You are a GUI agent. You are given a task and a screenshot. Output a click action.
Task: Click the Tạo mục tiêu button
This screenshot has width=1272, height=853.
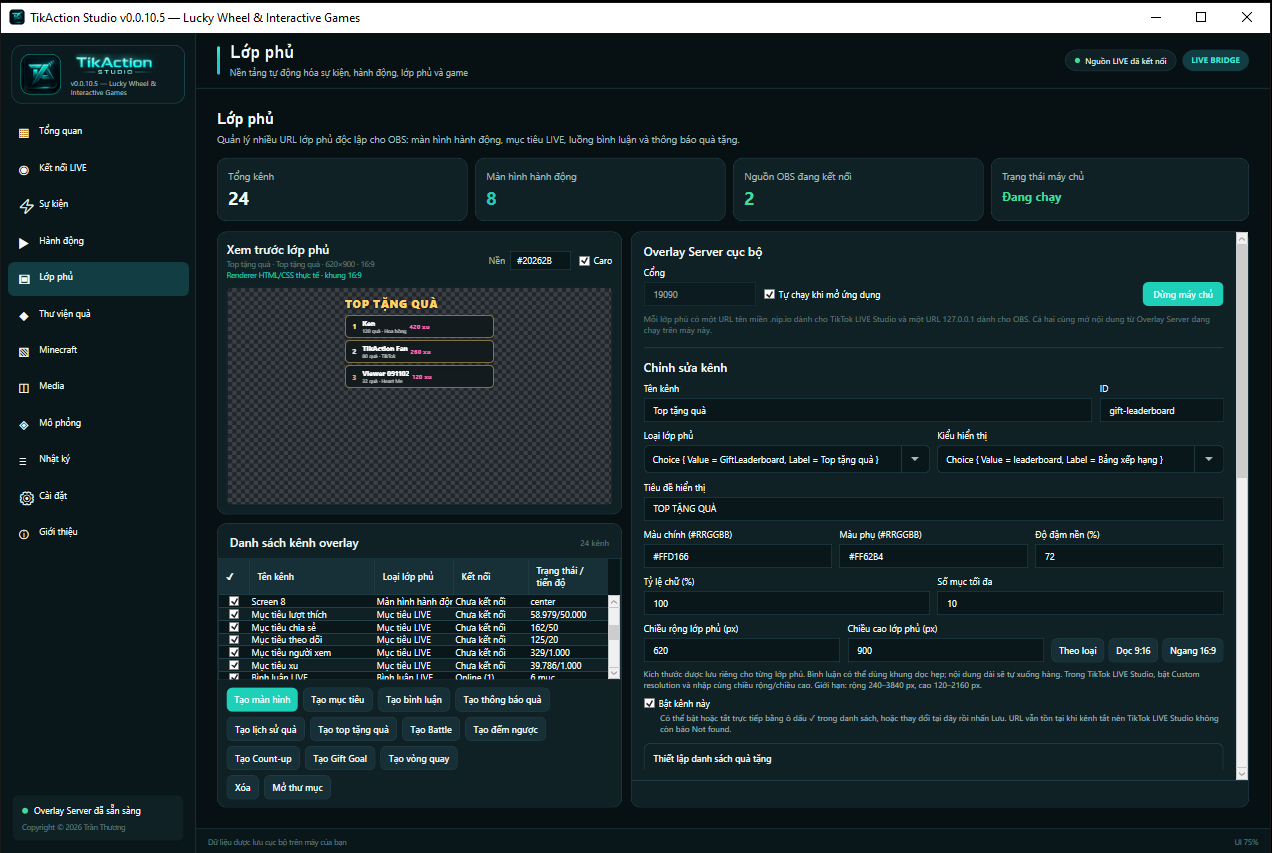coord(337,700)
